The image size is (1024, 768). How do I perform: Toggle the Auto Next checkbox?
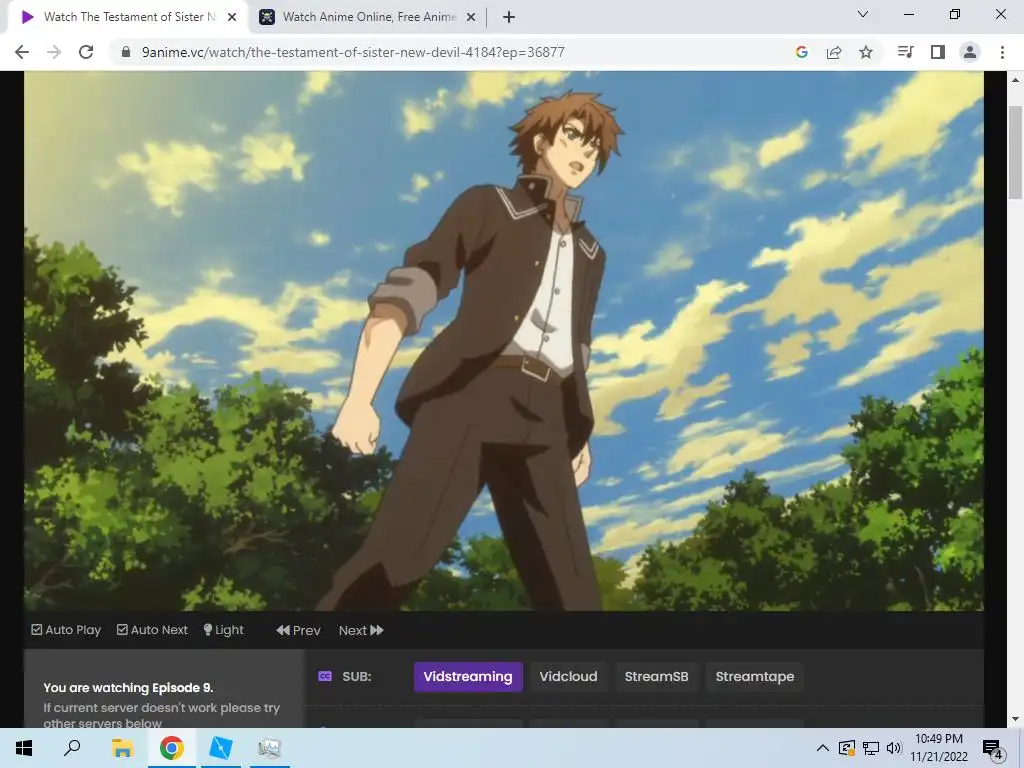[152, 630]
